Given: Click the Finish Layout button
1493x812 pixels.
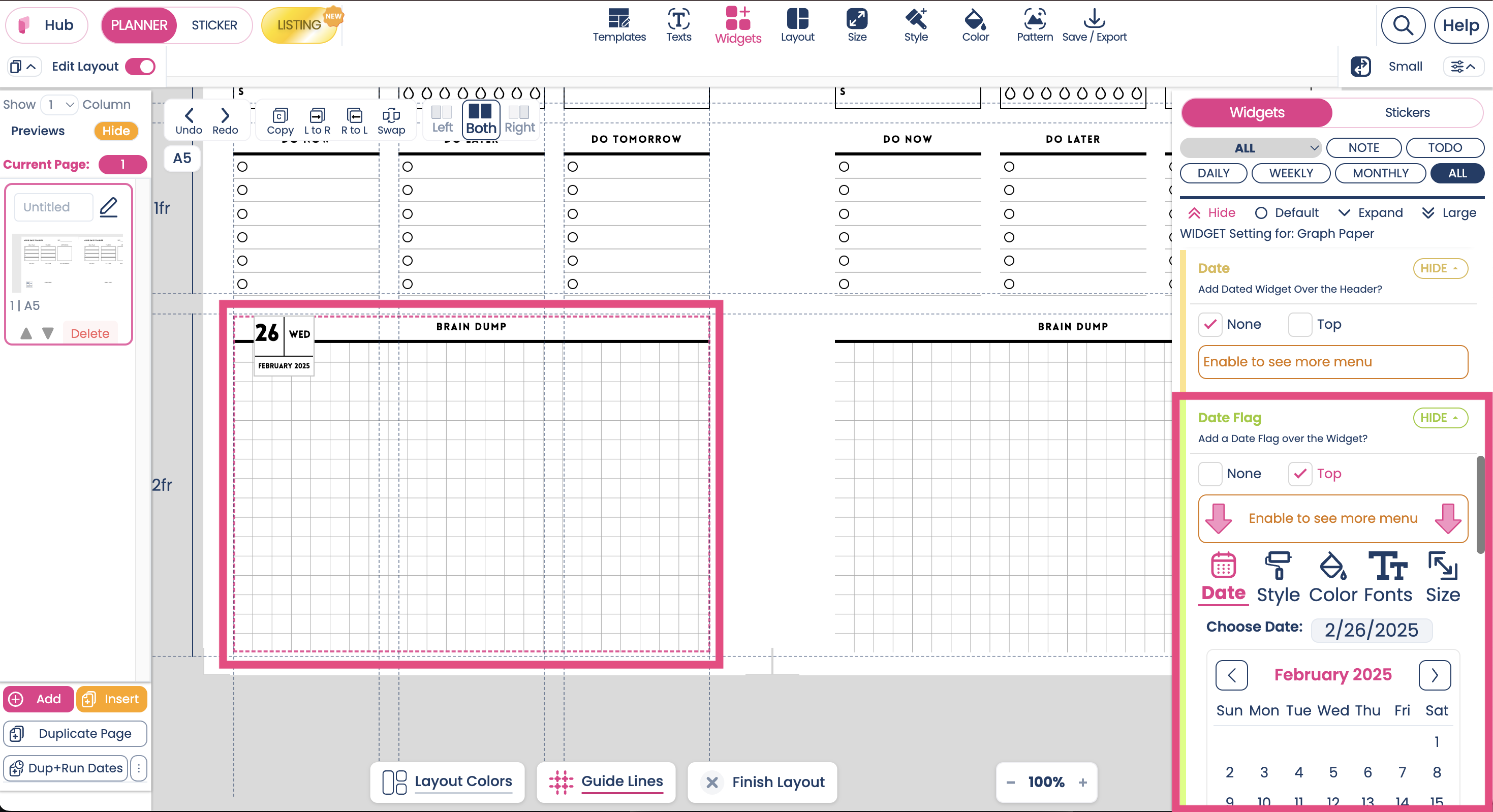Looking at the screenshot, I should [x=762, y=782].
